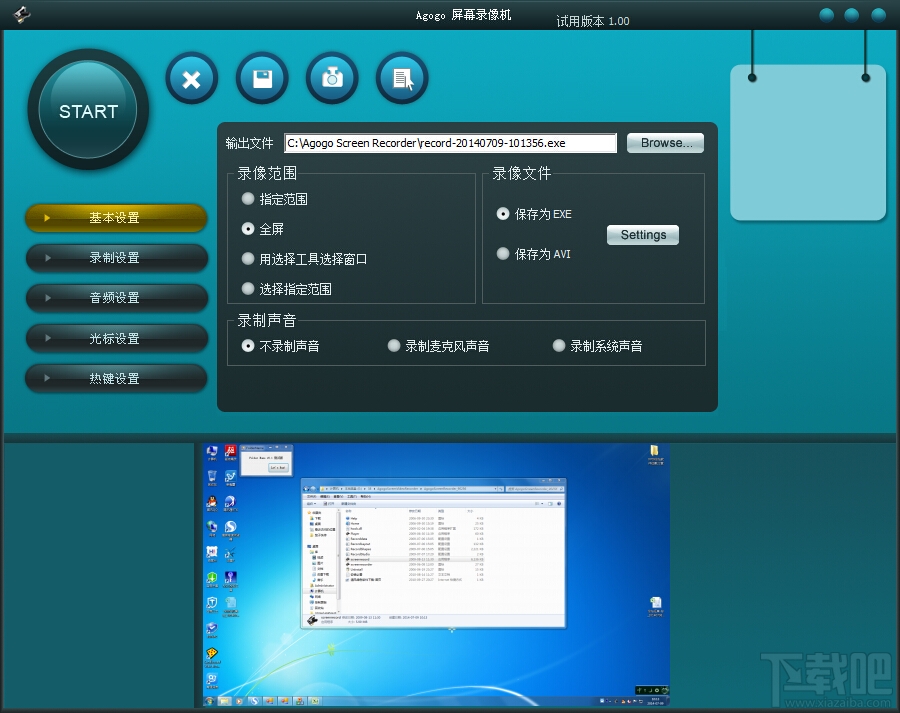The image size is (900, 713).
Task: Click the Start orb in preview taskbar
Action: pos(210,702)
